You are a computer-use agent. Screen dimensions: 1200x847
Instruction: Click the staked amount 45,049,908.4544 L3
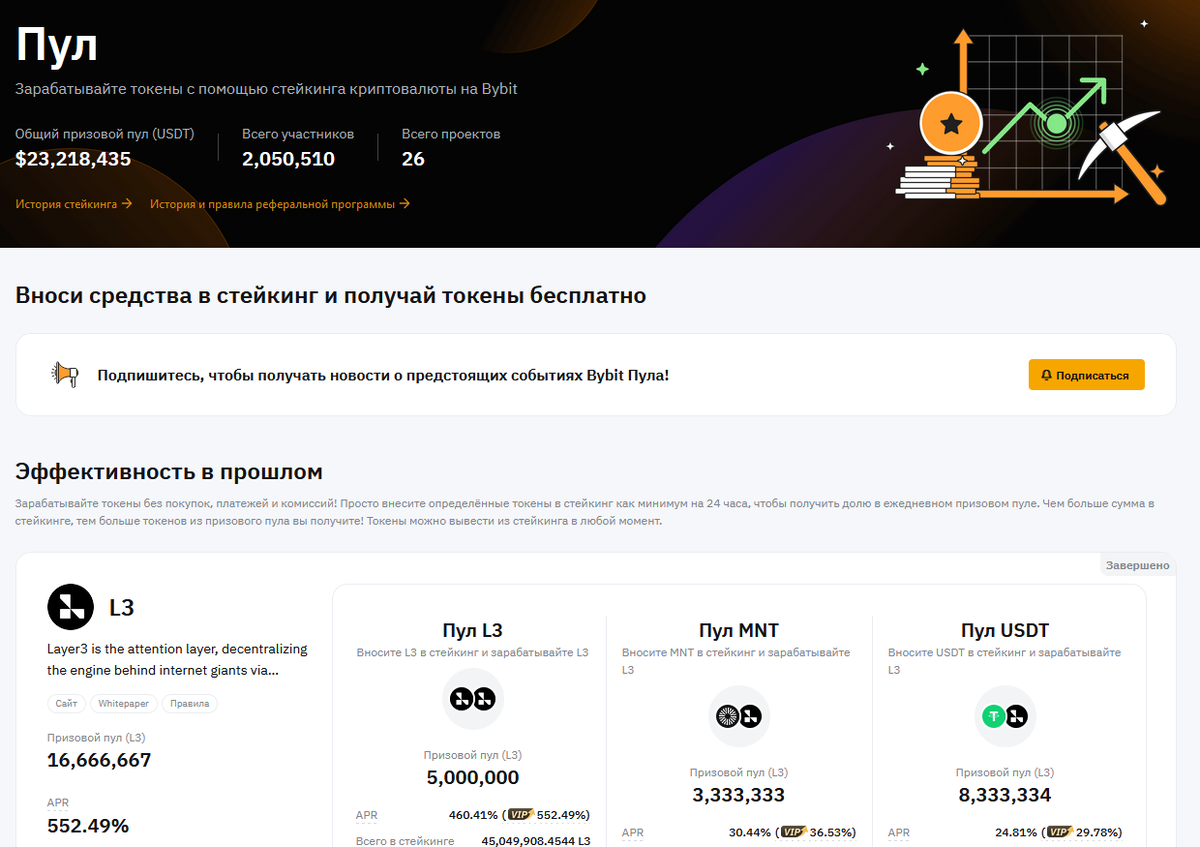(536, 841)
